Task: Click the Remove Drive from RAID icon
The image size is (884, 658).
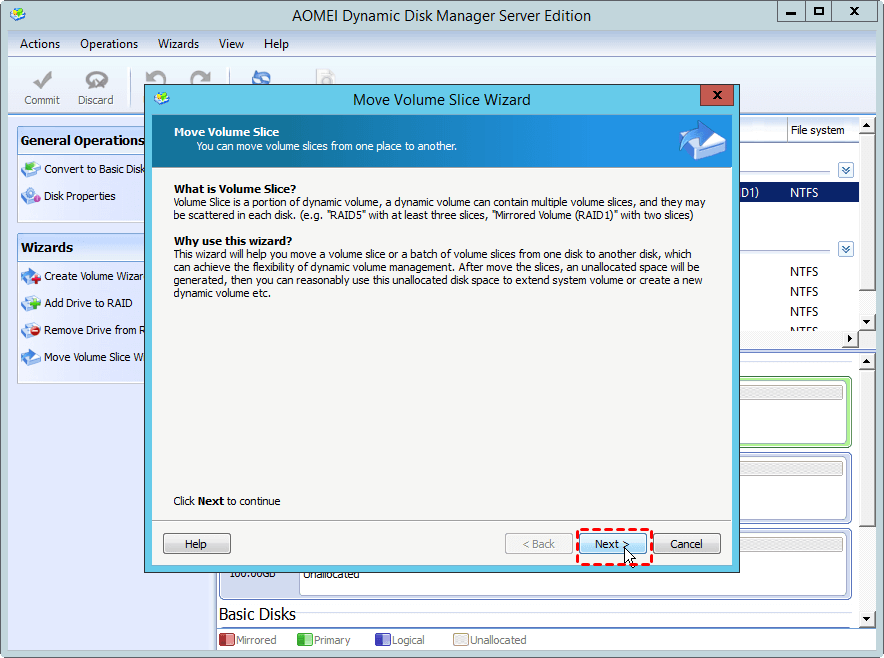Action: (x=30, y=330)
